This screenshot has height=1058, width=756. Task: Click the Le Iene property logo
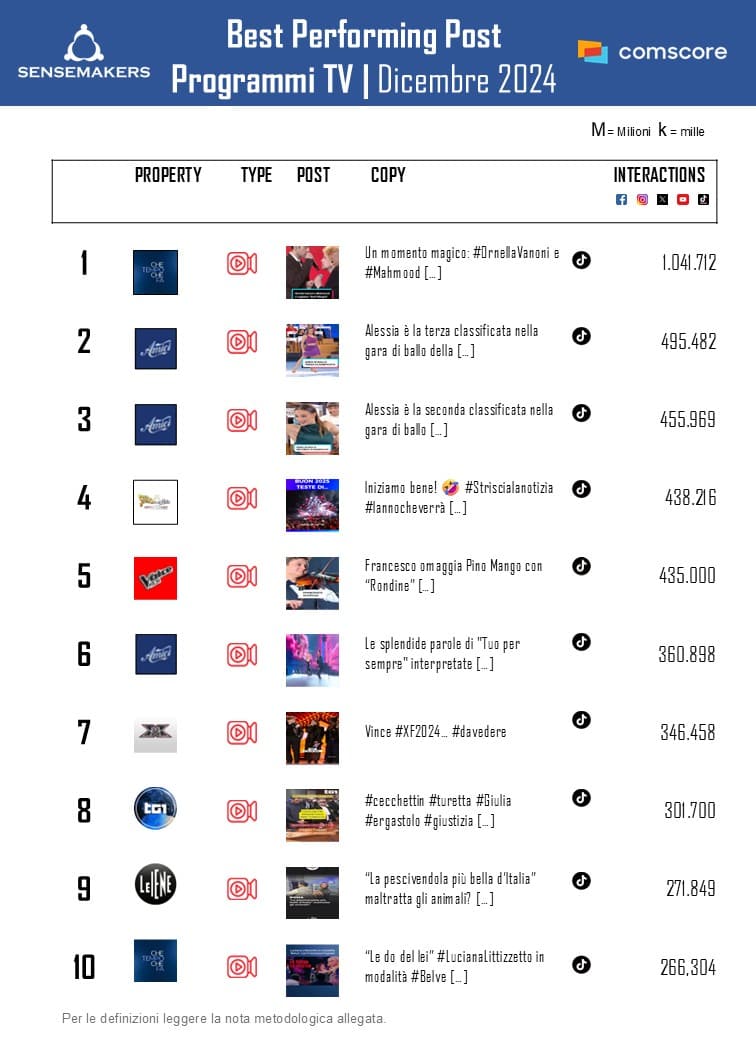point(155,884)
